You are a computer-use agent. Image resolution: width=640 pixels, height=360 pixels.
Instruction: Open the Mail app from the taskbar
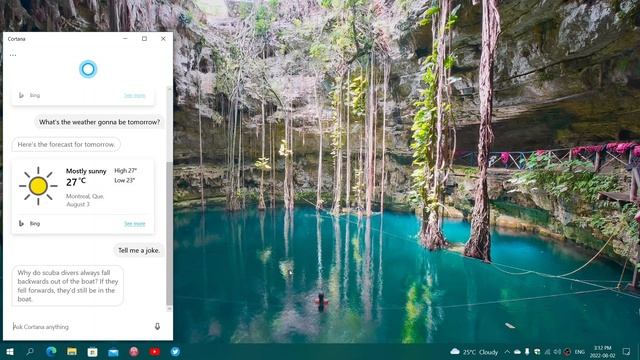(113, 352)
